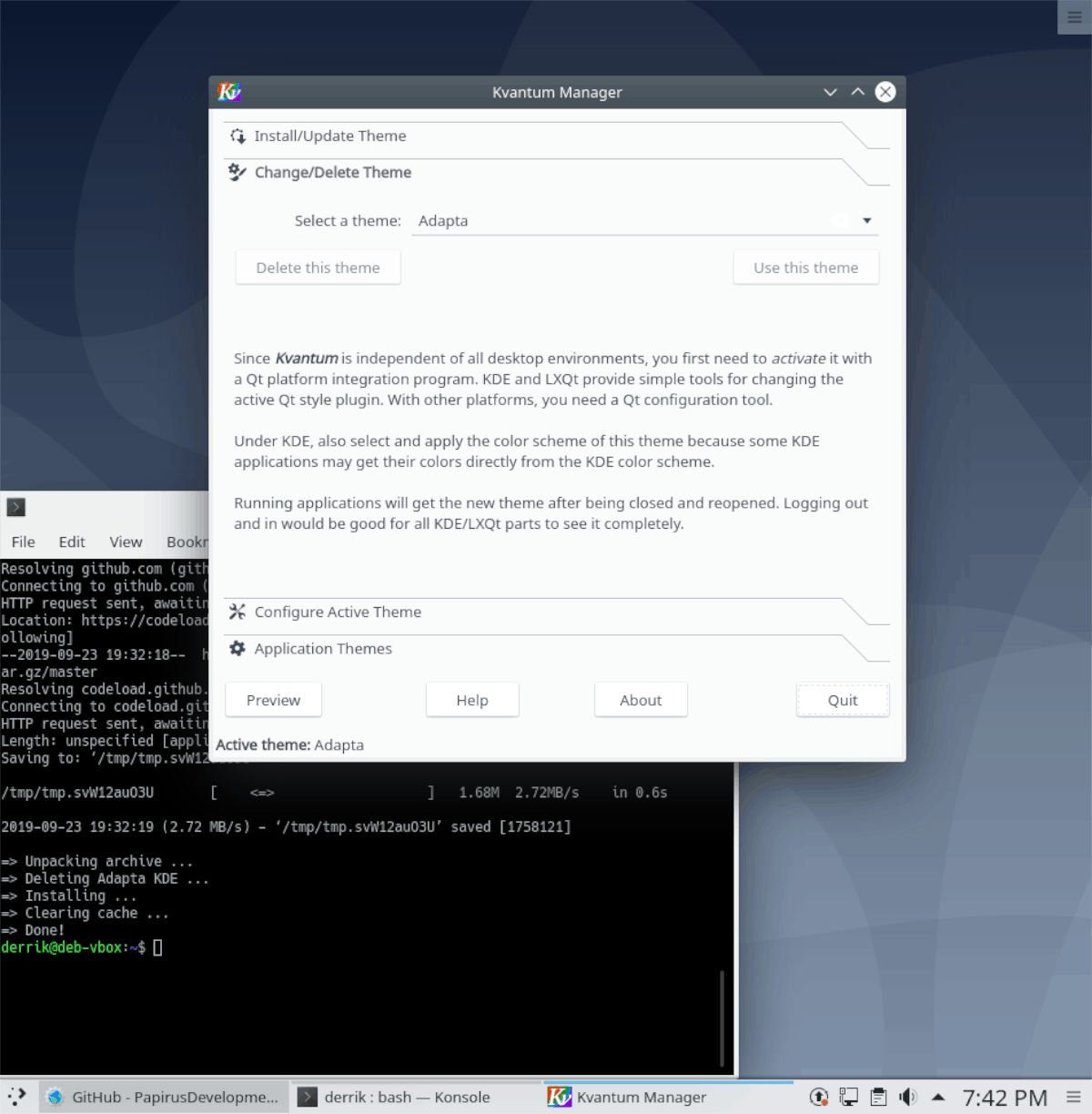Click the software update tray icon
This screenshot has width=1092, height=1114.
[x=819, y=1098]
